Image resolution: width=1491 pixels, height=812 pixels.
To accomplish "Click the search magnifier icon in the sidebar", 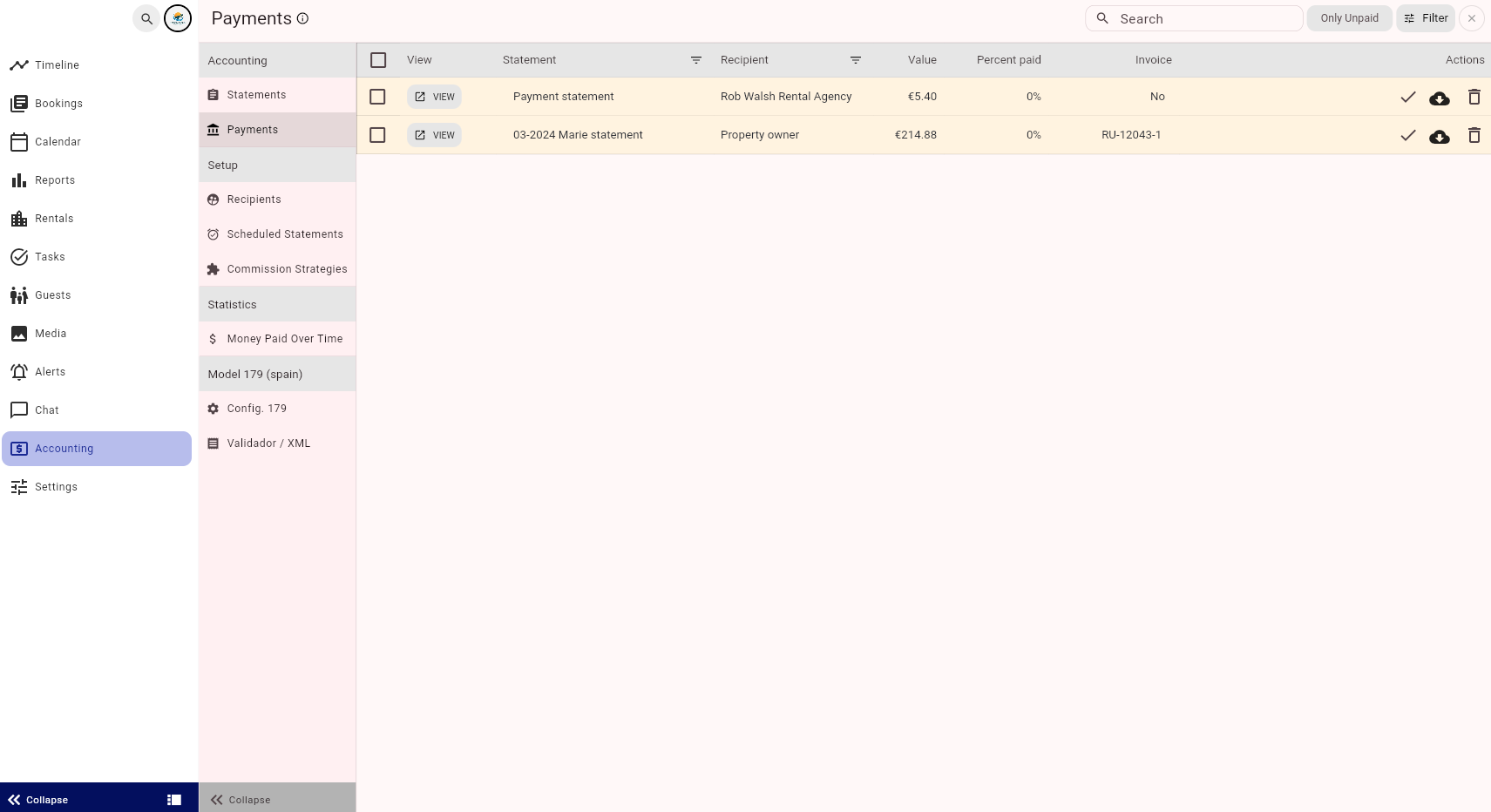I will click(146, 18).
